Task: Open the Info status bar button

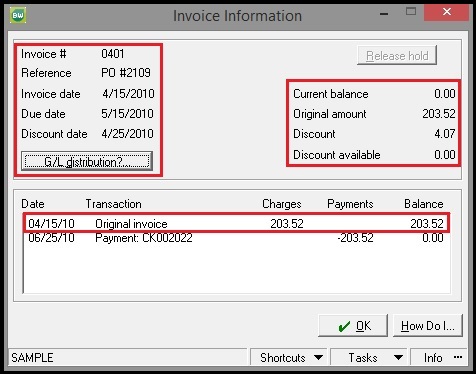Action: (x=439, y=358)
